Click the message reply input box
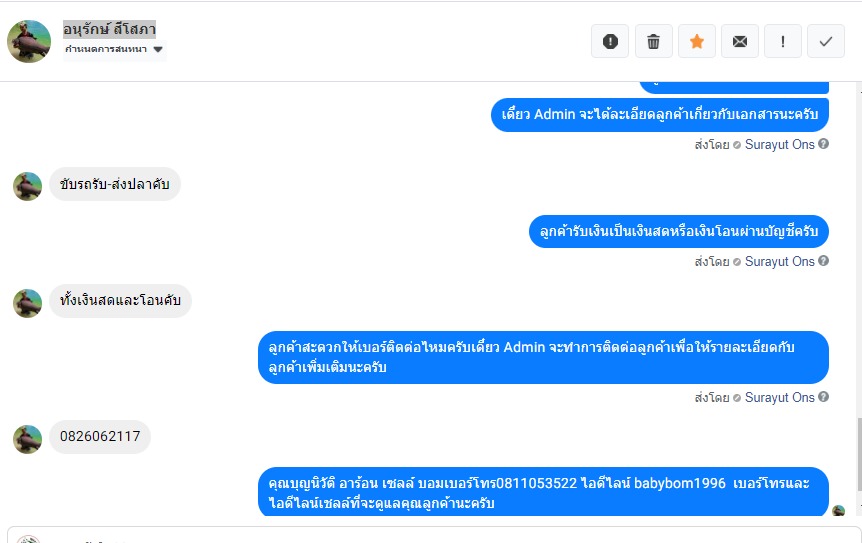The image size is (862, 543). pos(430,535)
